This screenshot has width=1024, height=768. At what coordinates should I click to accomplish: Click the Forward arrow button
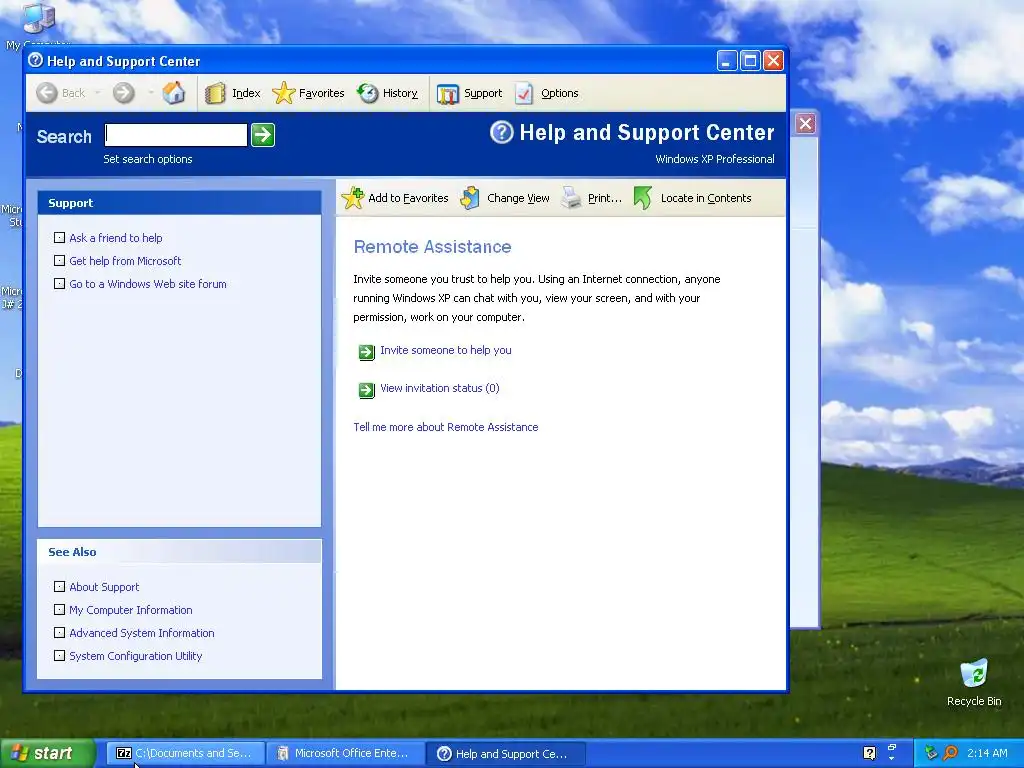[x=123, y=93]
